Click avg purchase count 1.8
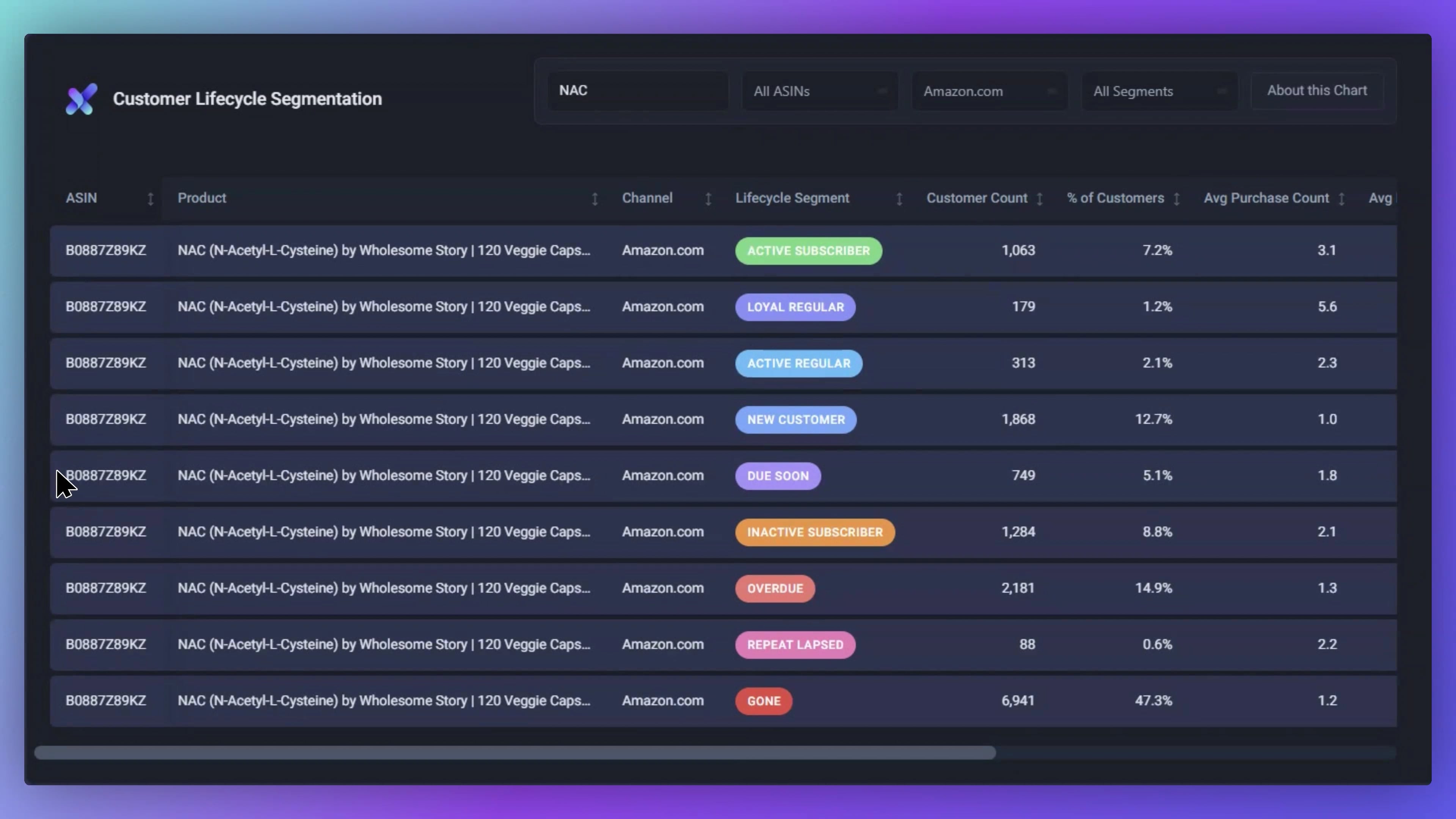Viewport: 1456px width, 819px height. pos(1327,475)
